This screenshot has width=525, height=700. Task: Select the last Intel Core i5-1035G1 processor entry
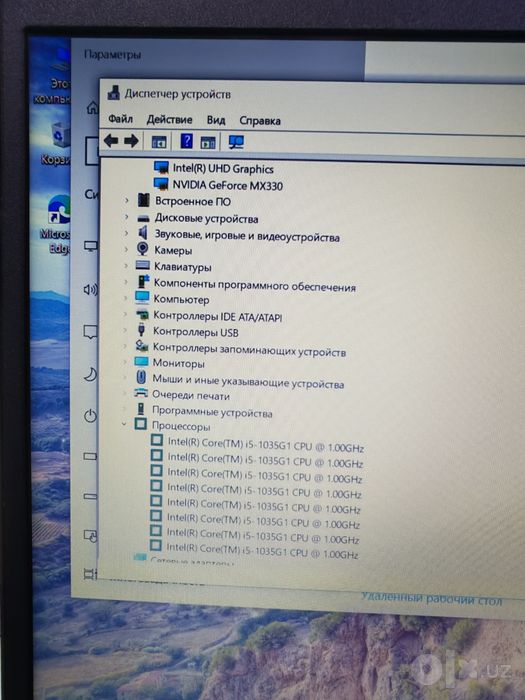(x=262, y=550)
